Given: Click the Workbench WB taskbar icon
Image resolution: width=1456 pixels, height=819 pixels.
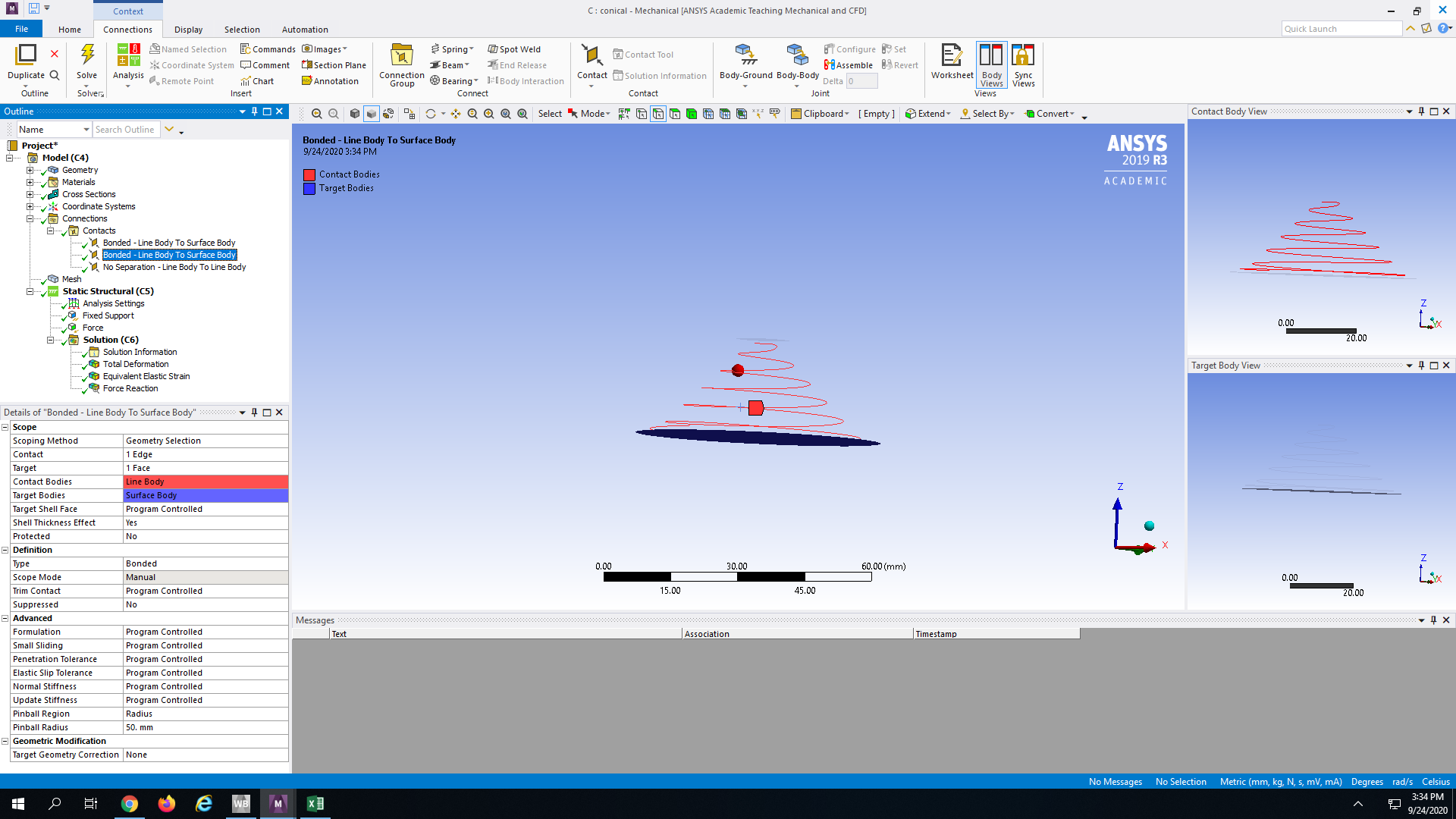Looking at the screenshot, I should tap(241, 804).
